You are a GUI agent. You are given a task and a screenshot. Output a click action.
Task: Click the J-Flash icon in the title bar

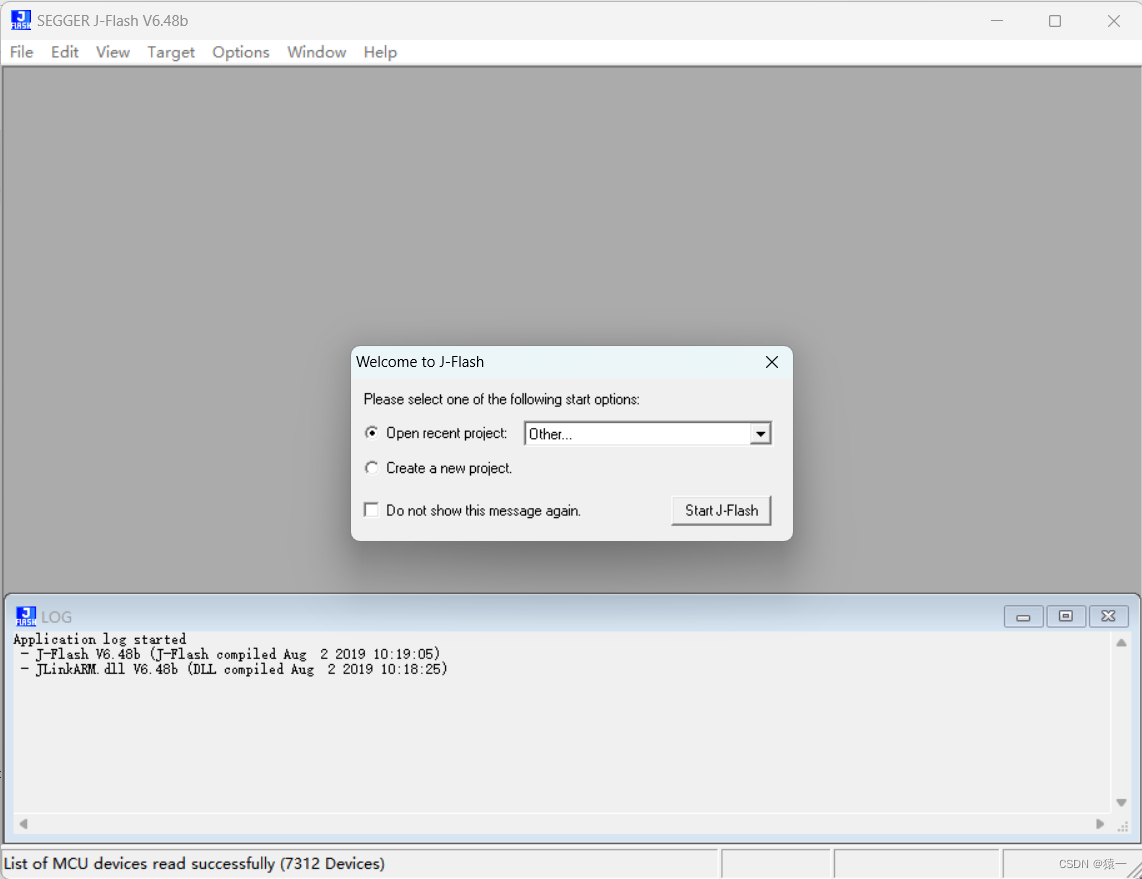[20, 20]
